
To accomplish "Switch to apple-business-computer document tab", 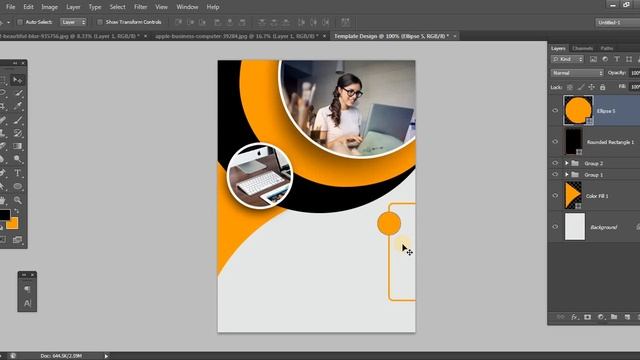I will point(236,36).
